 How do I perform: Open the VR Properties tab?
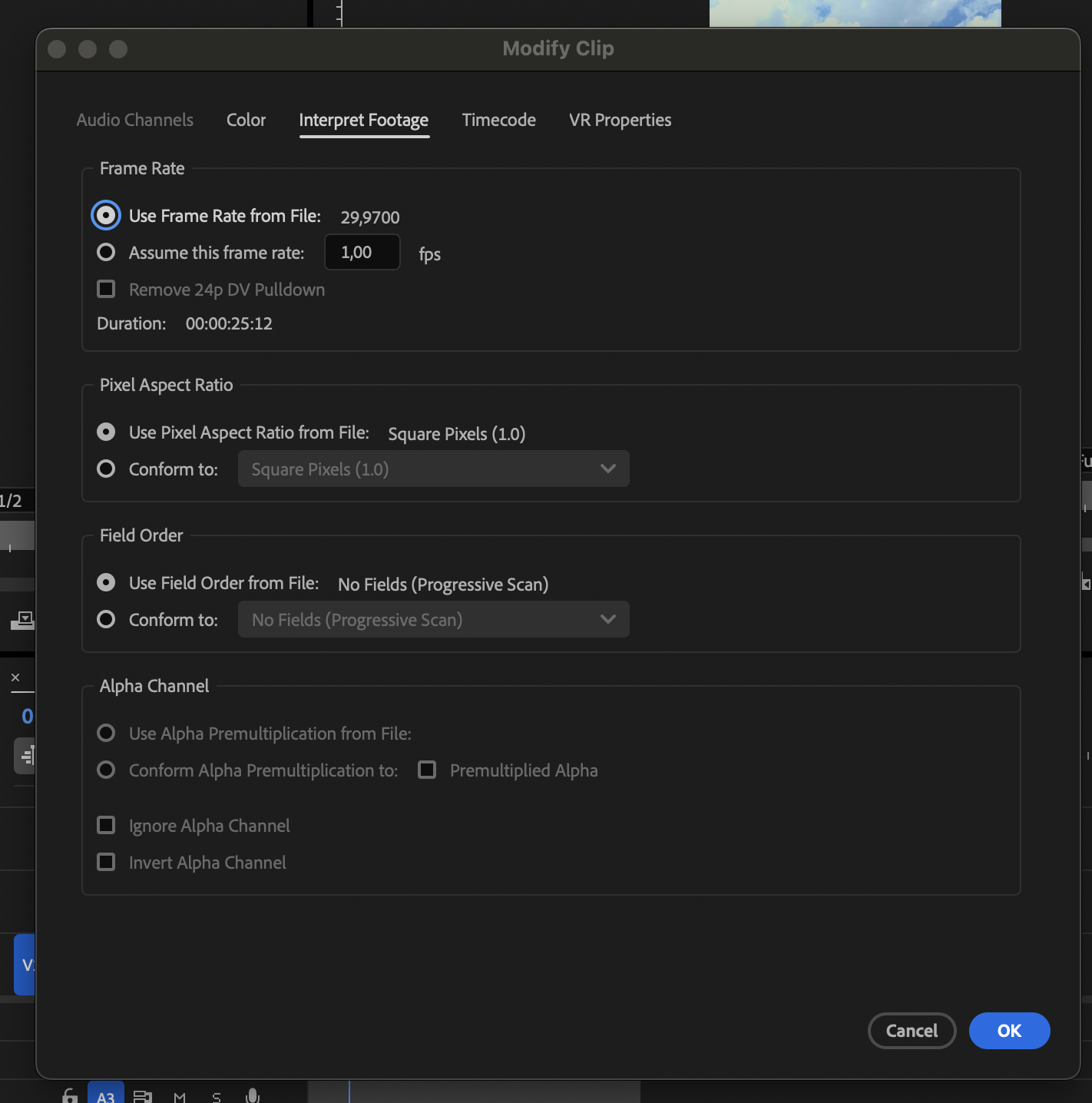[x=619, y=120]
